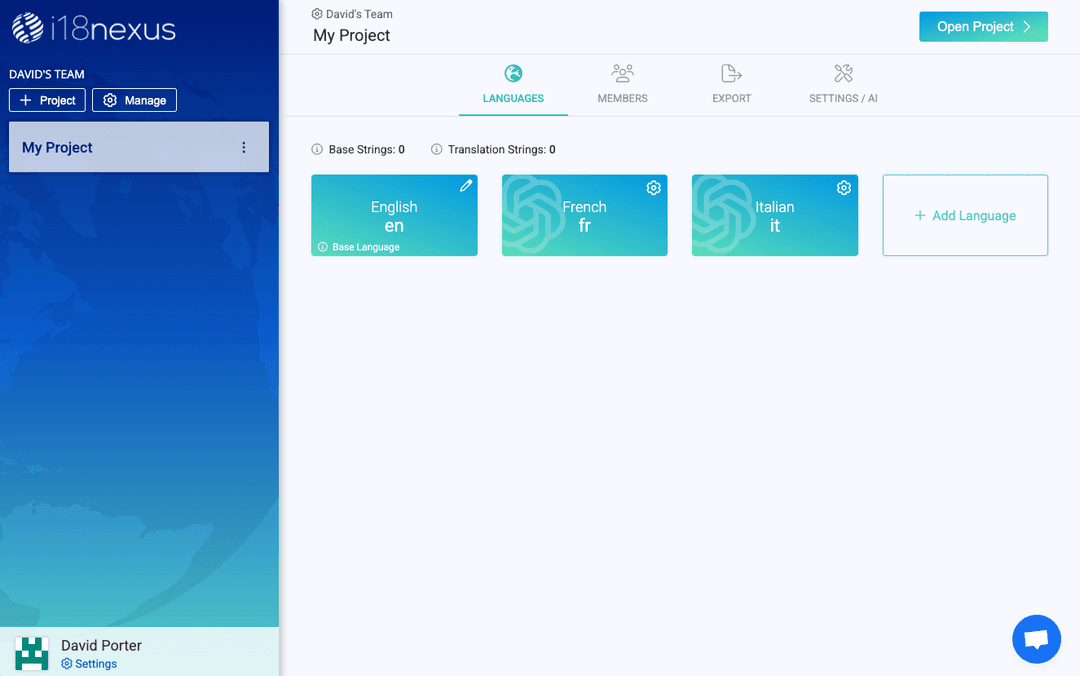Open the French language settings gear
The height and width of the screenshot is (676, 1080).
653,187
